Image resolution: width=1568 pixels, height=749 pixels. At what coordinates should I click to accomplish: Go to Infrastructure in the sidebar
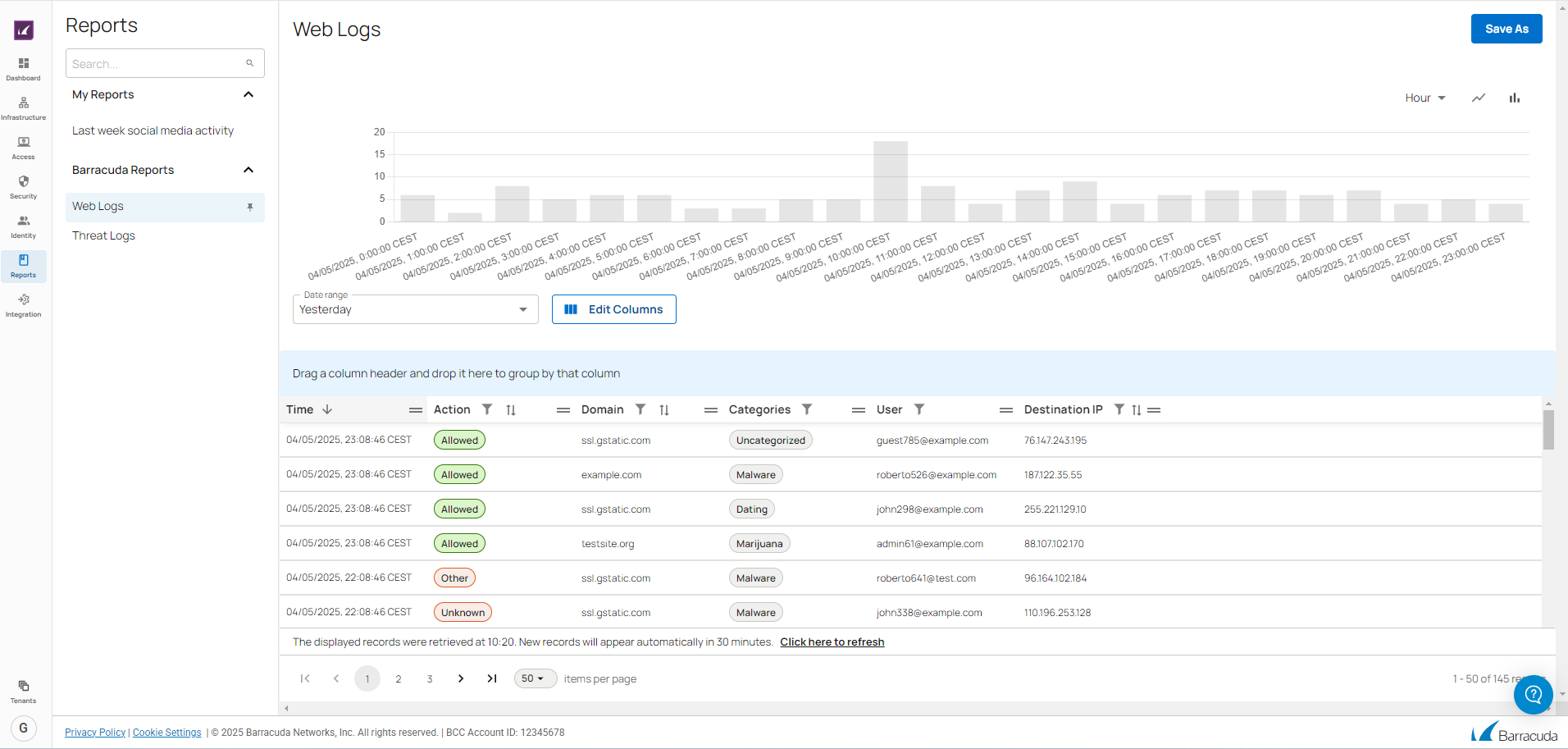[x=24, y=107]
